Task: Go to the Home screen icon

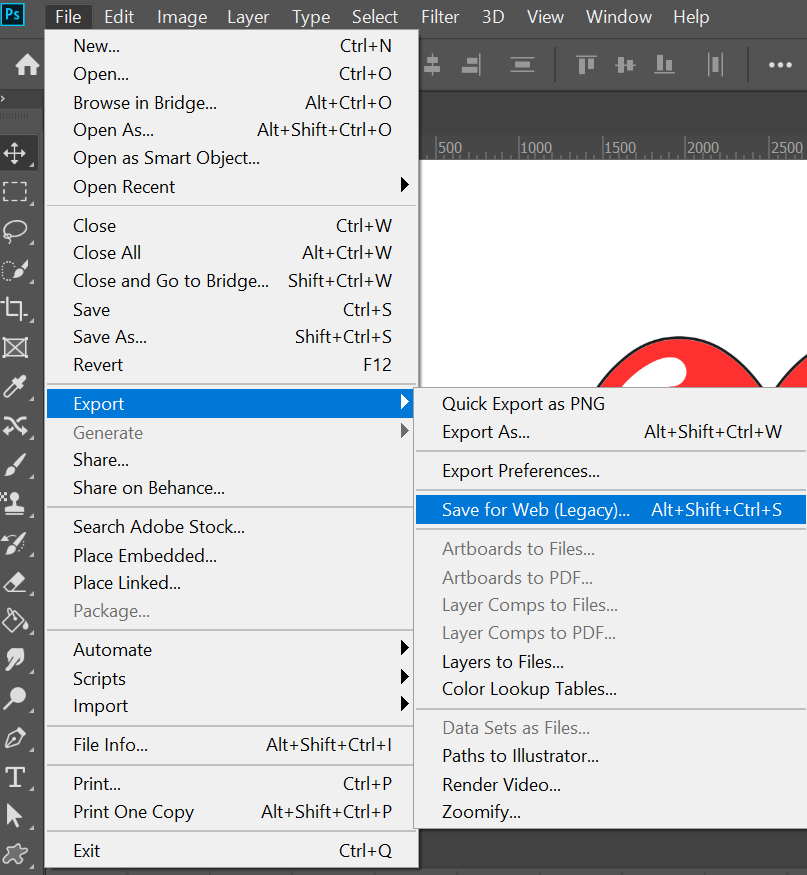Action: [27, 65]
